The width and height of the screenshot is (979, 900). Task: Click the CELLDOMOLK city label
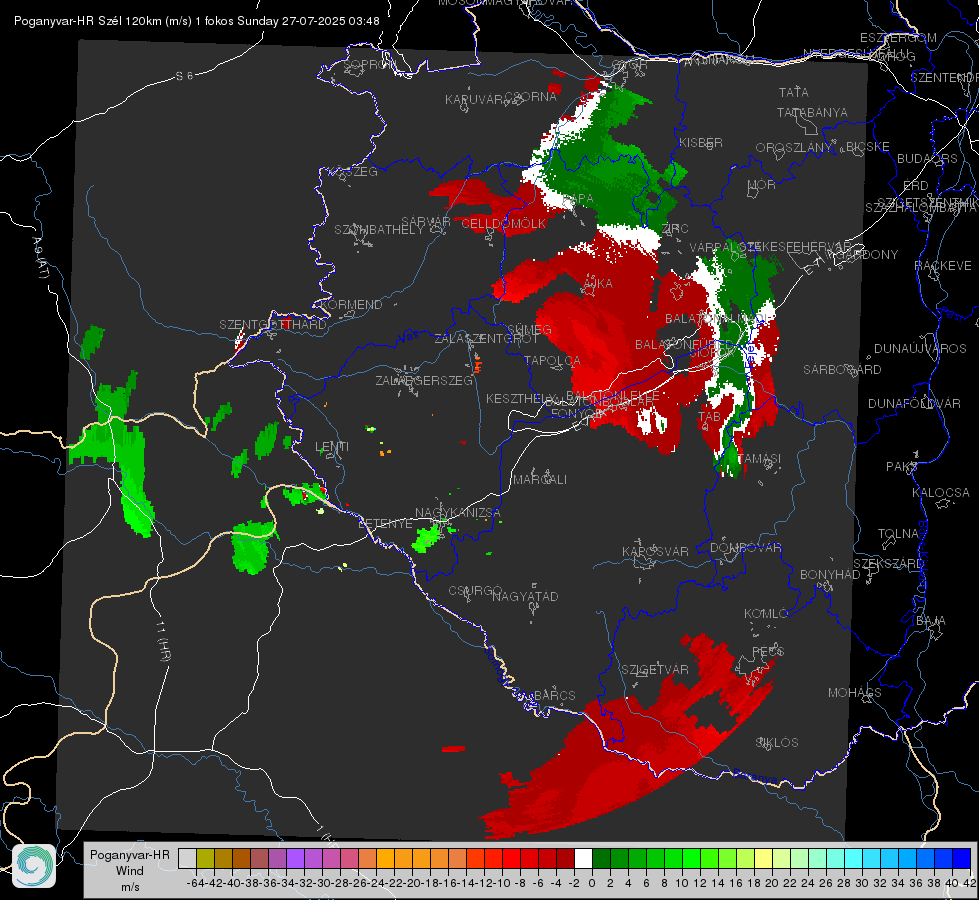pyautogui.click(x=503, y=224)
